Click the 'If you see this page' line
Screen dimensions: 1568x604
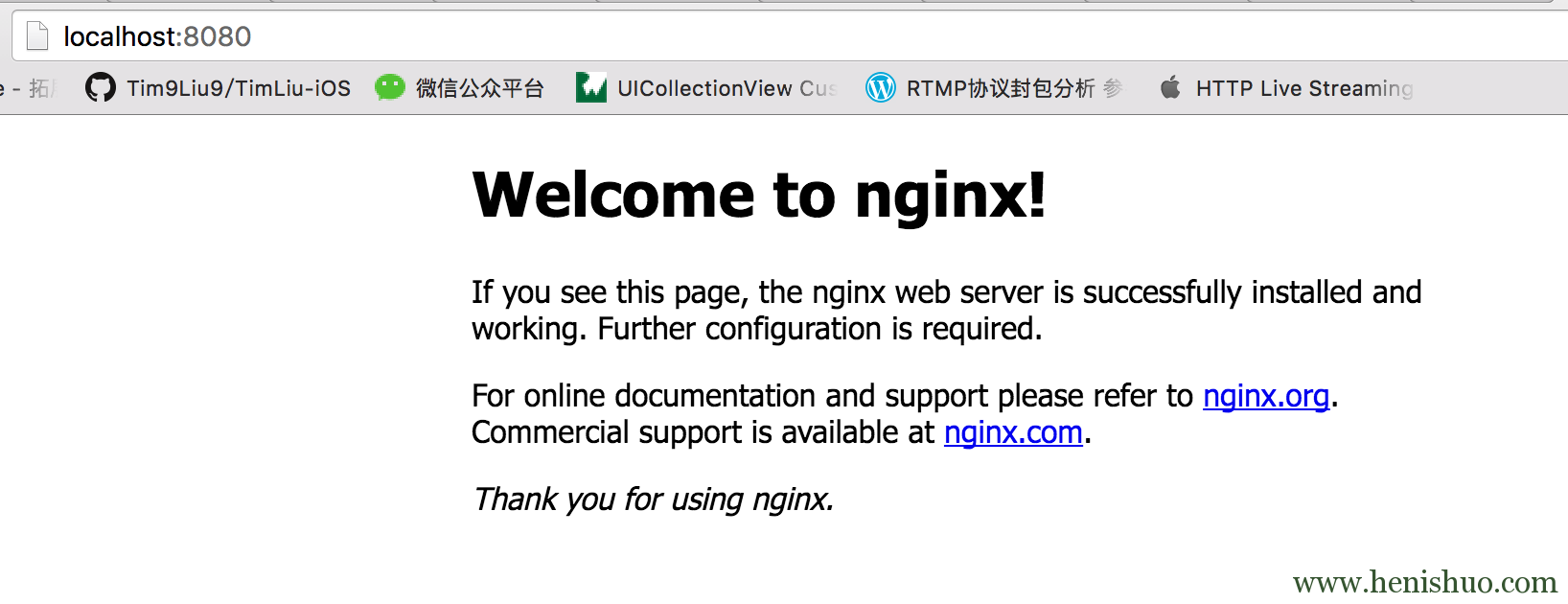946,292
